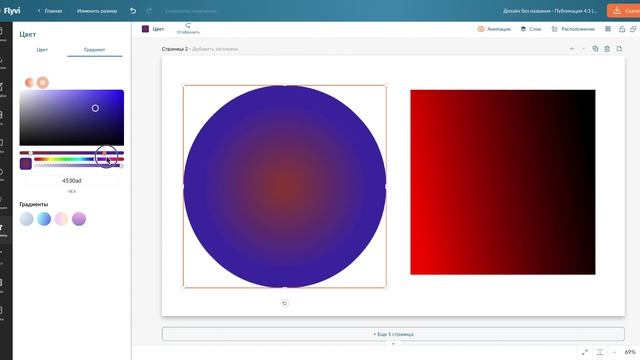Screen dimensions: 640x360
Task: Apply the pink gradient preset
Action: click(62, 219)
